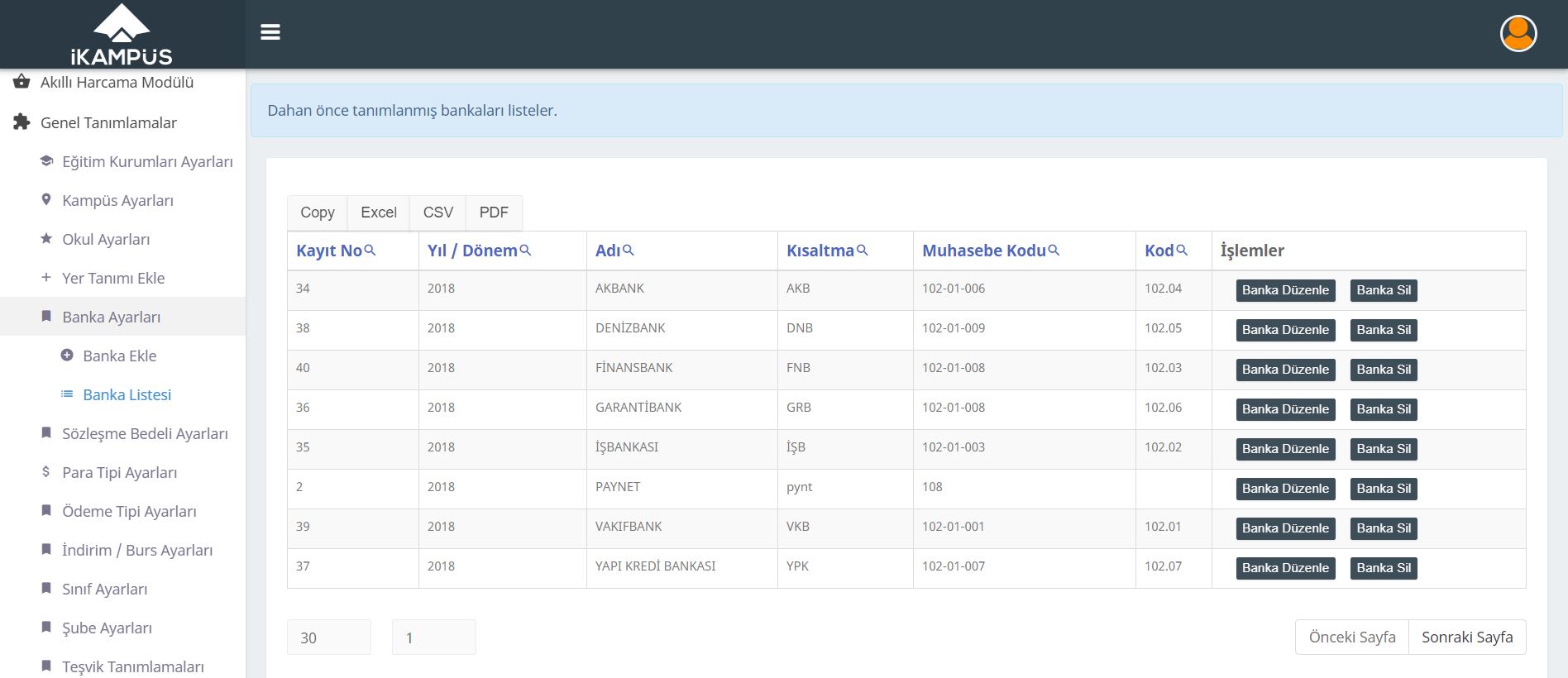Sort table by Kayıt No header
The height and width of the screenshot is (678, 1568).
click(329, 251)
